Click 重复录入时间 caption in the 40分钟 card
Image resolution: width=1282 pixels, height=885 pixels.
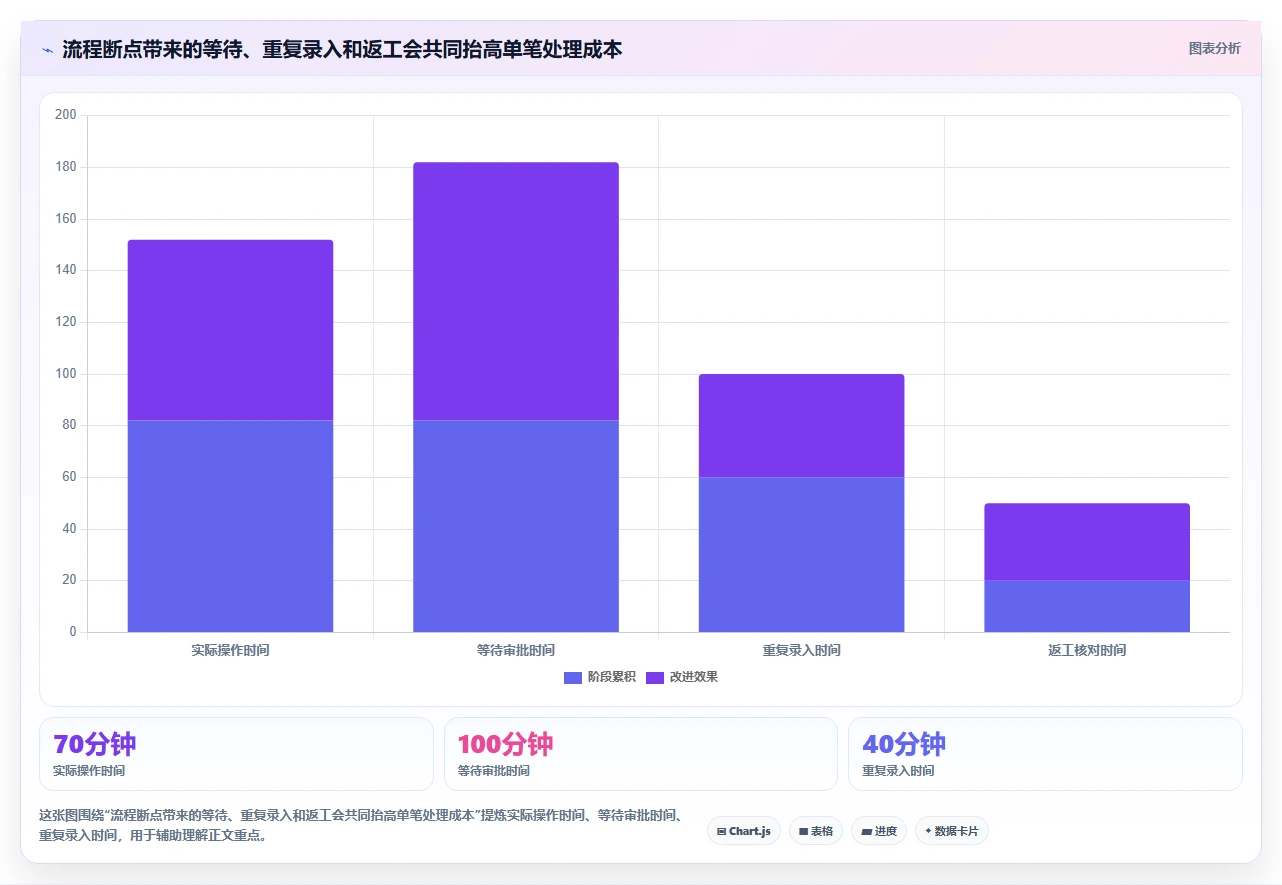tap(898, 771)
